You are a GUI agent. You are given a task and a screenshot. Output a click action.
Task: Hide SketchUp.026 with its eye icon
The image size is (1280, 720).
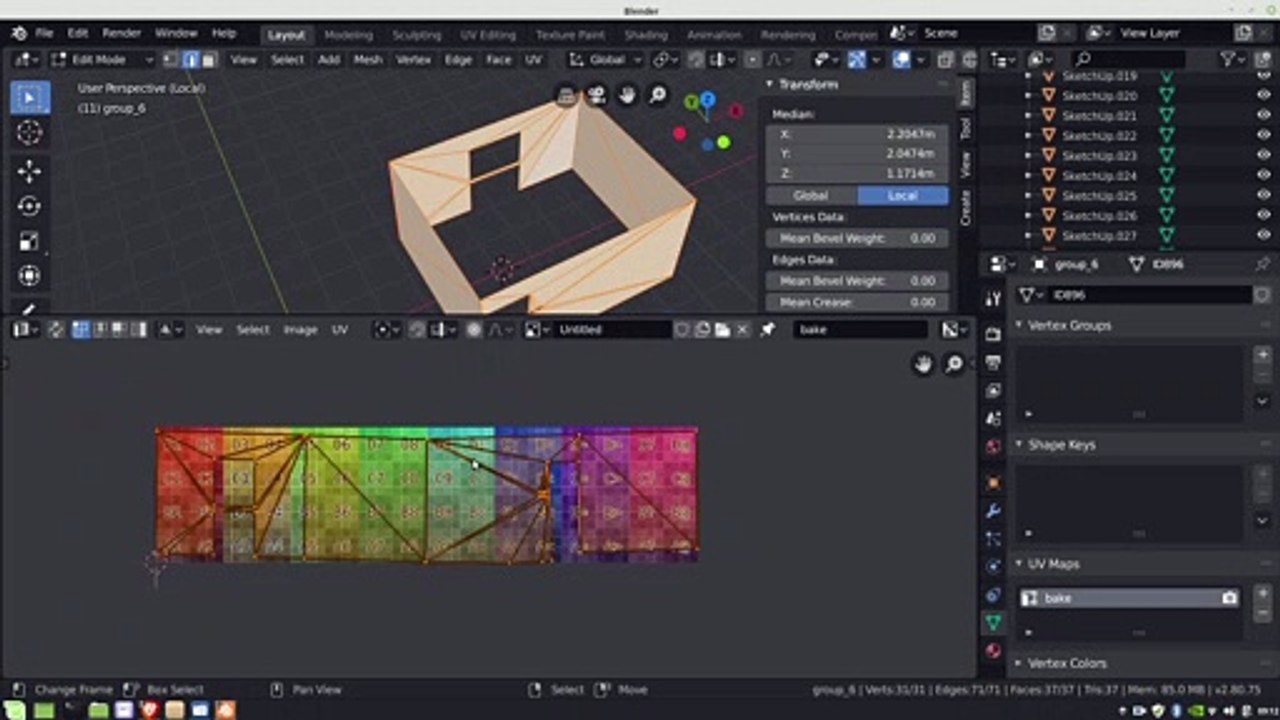[1265, 216]
